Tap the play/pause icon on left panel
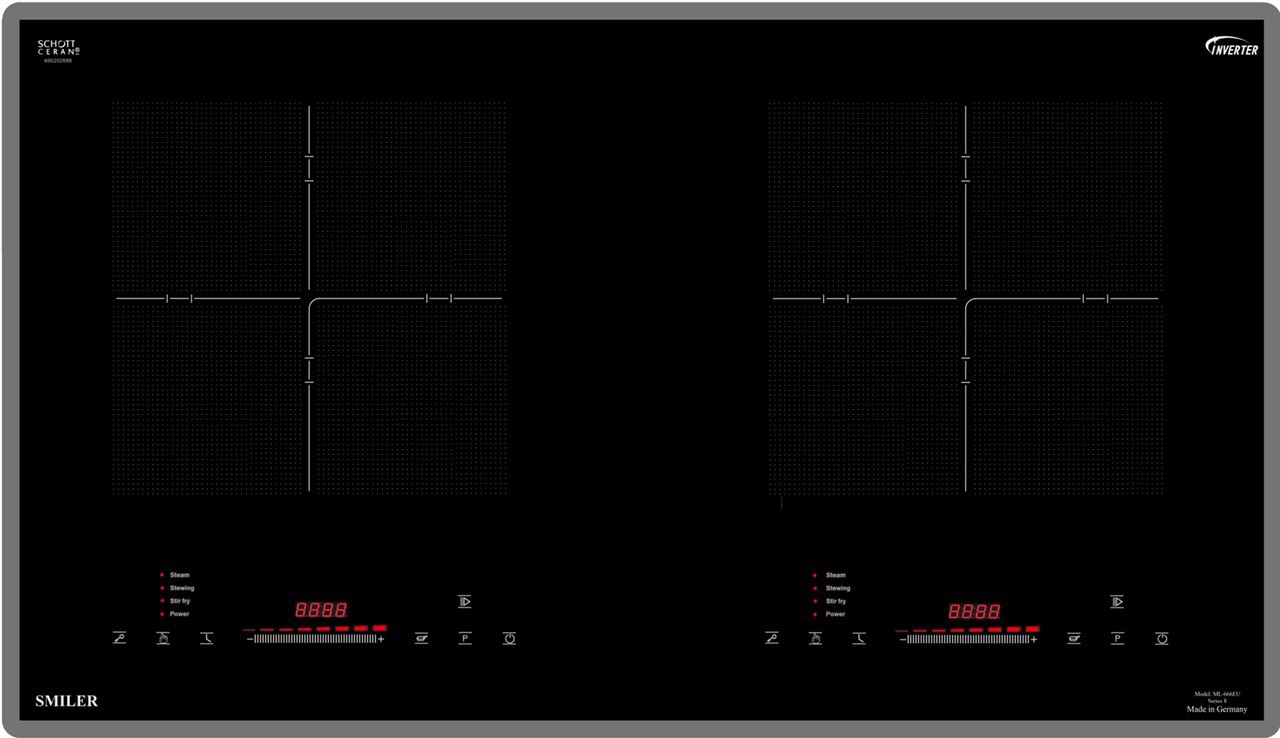Viewport: 1280px width, 738px height. (x=465, y=602)
